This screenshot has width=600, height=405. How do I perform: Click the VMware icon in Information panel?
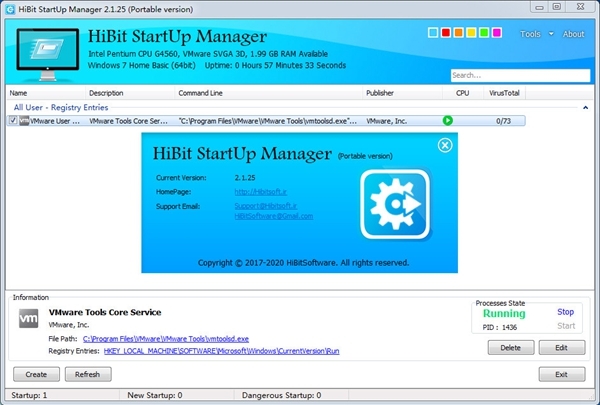point(29,318)
